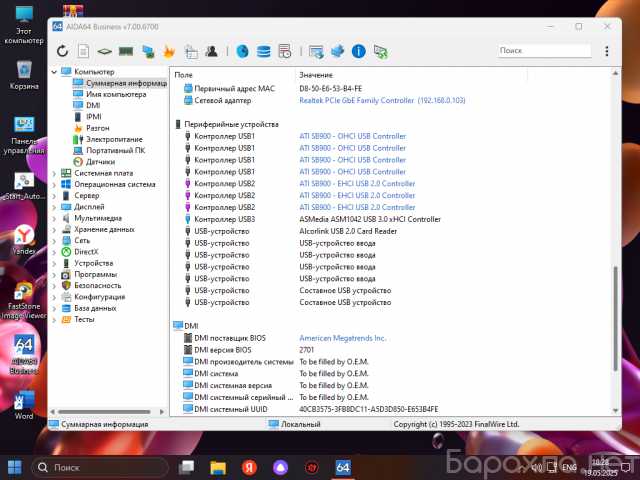
Task: Click the tree panel horizontal scrollbar
Action: pos(104,411)
